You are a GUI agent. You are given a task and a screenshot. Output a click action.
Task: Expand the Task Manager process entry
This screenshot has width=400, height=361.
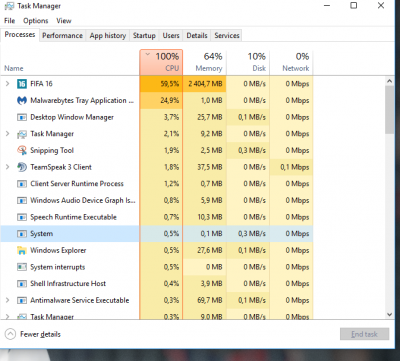(x=7, y=134)
